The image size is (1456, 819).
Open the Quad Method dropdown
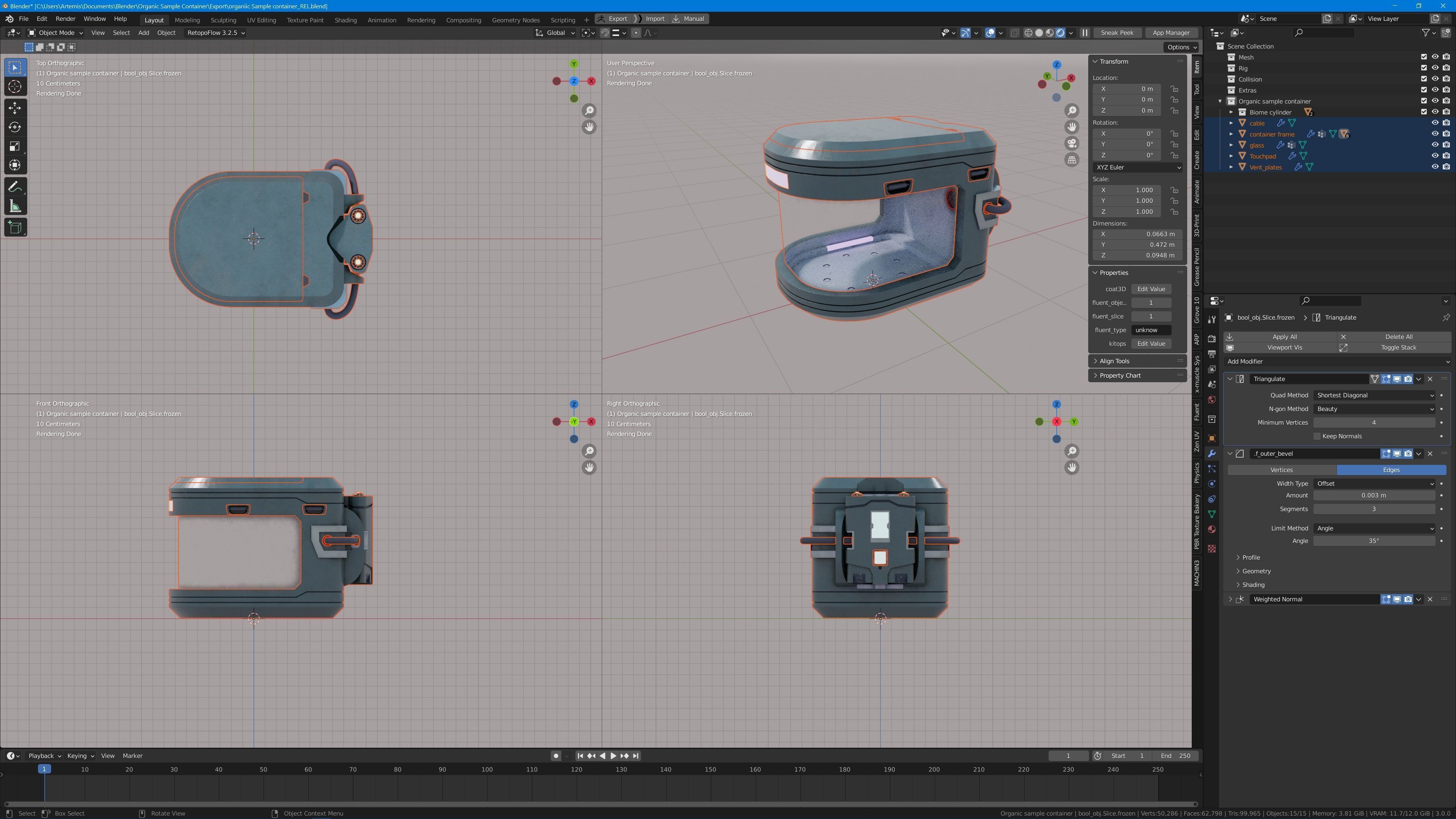coord(1374,395)
